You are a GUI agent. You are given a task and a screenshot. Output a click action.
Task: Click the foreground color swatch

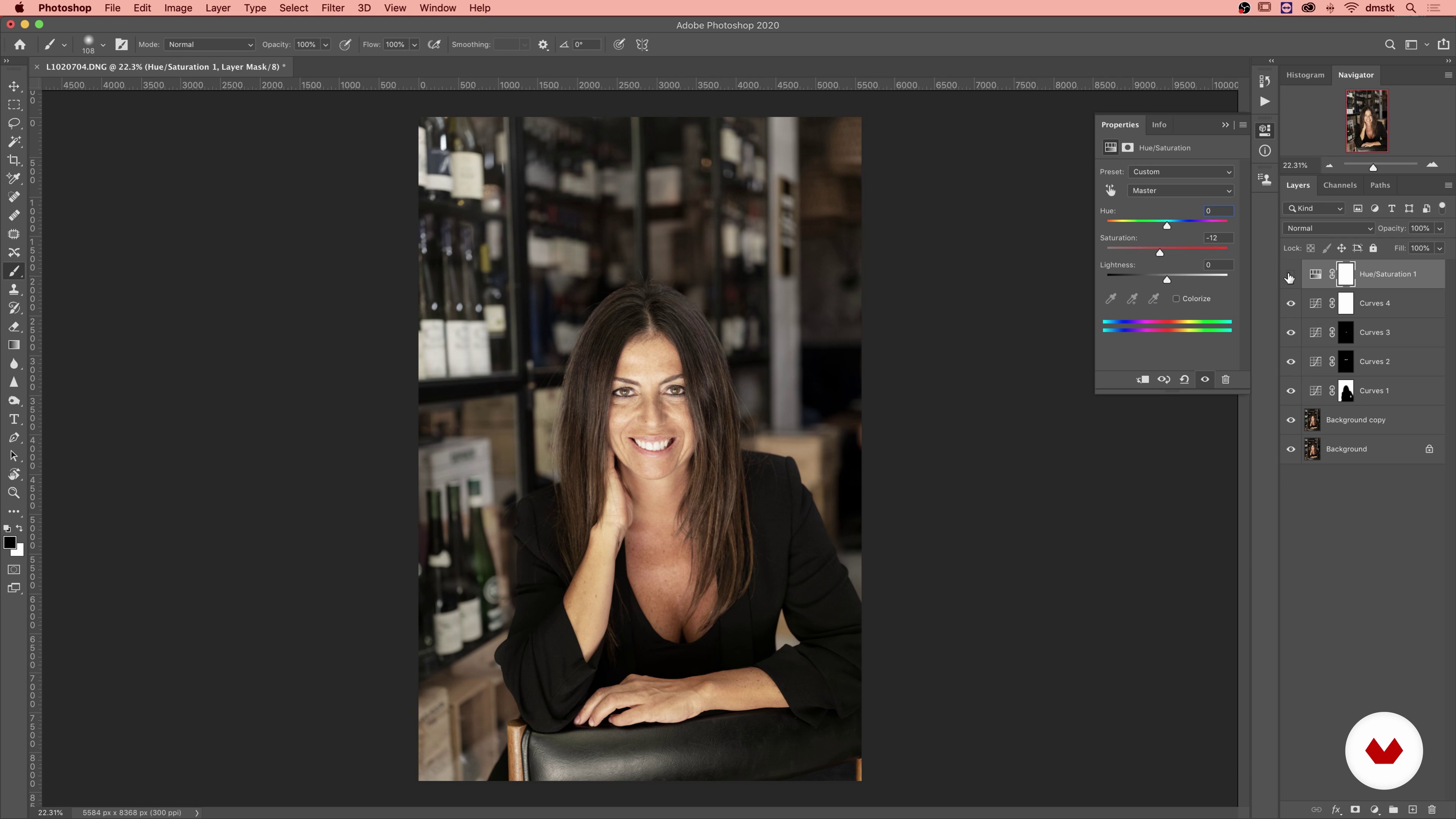pos(9,543)
